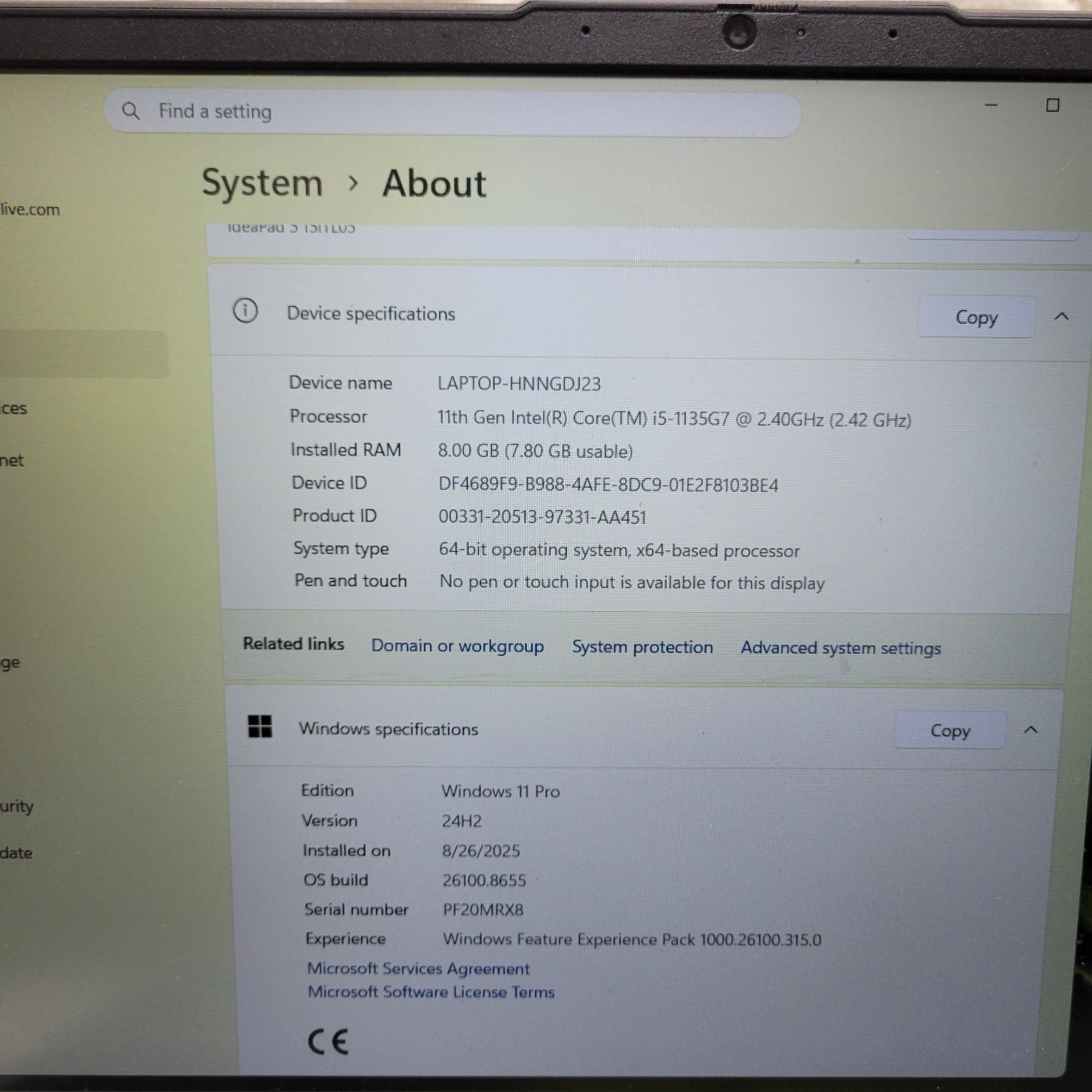
Task: Collapse the Device specifications section
Action: point(1061,317)
